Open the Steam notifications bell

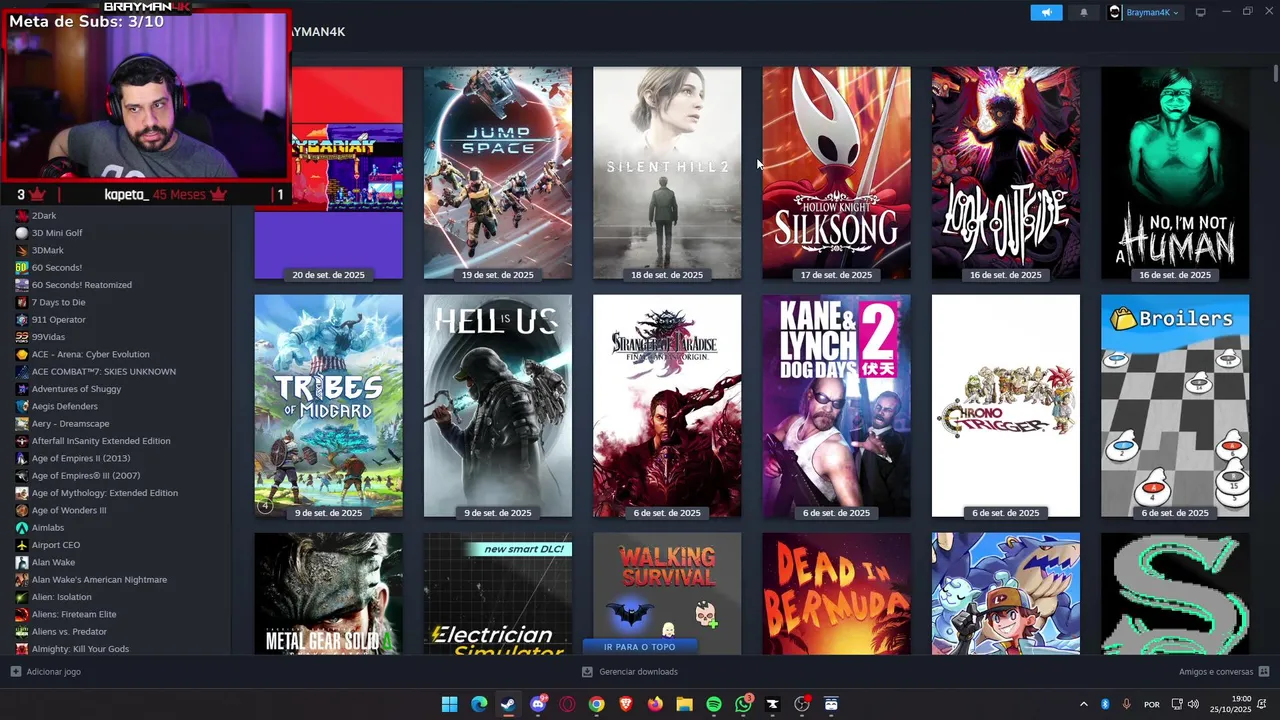(x=1084, y=12)
